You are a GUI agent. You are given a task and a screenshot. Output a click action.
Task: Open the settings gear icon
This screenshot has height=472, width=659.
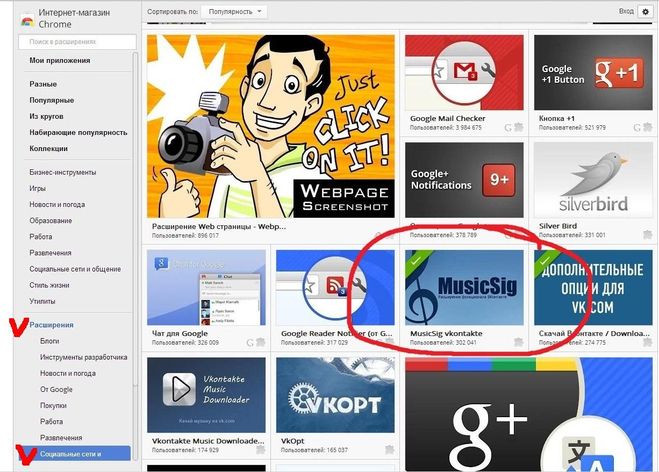[x=646, y=12]
